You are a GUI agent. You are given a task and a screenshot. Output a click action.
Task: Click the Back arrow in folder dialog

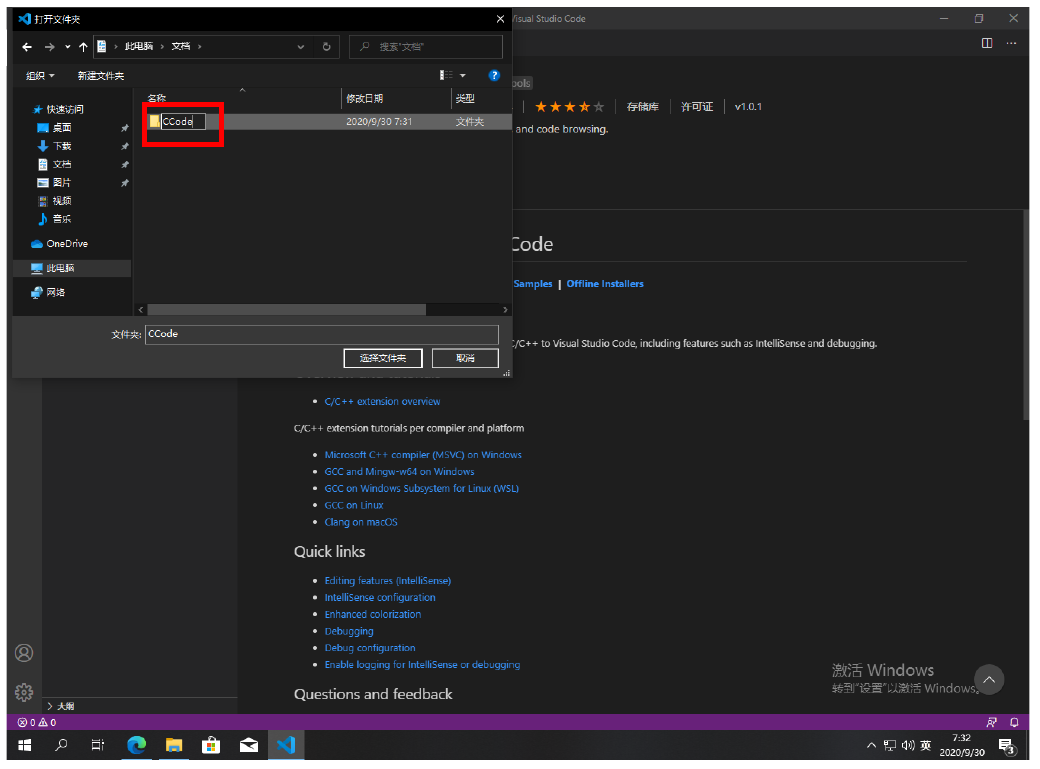27,47
